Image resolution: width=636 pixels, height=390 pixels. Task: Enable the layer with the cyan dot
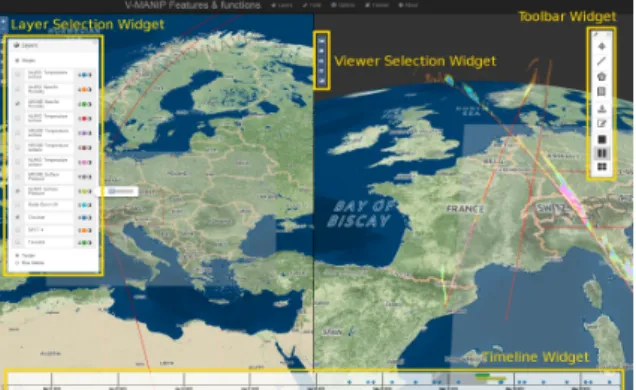(x=17, y=205)
